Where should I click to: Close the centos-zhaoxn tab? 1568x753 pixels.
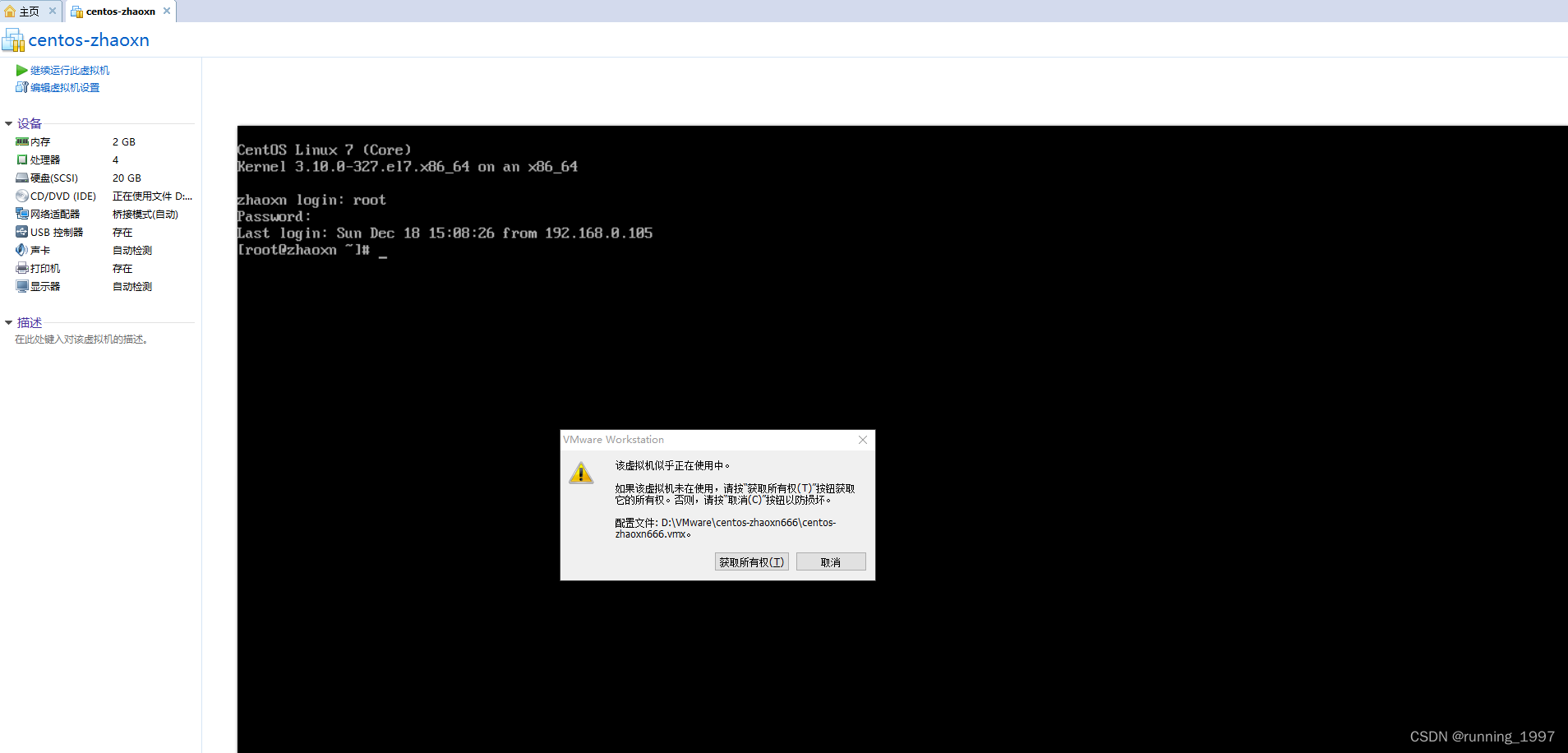167,11
